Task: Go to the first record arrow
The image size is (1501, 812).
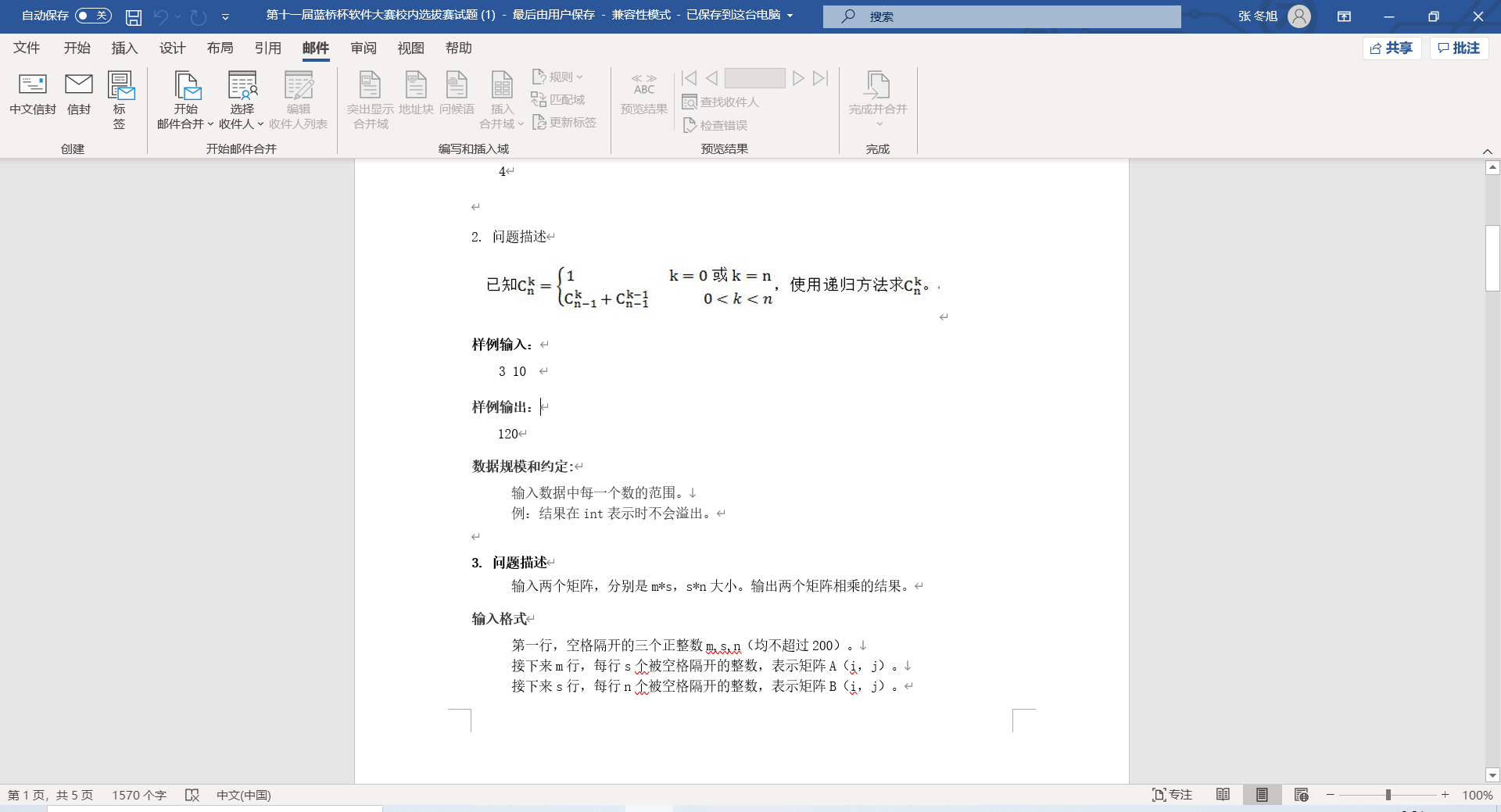Action: 689,78
